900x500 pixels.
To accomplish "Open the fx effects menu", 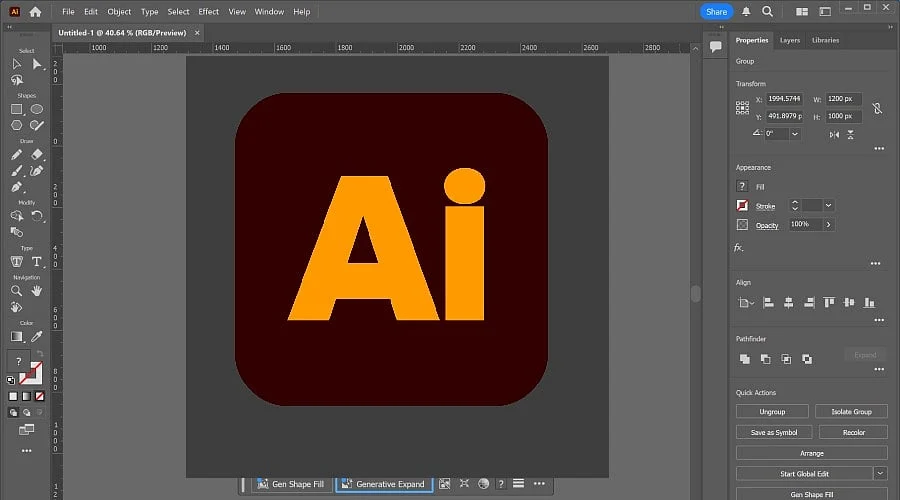I will [739, 248].
